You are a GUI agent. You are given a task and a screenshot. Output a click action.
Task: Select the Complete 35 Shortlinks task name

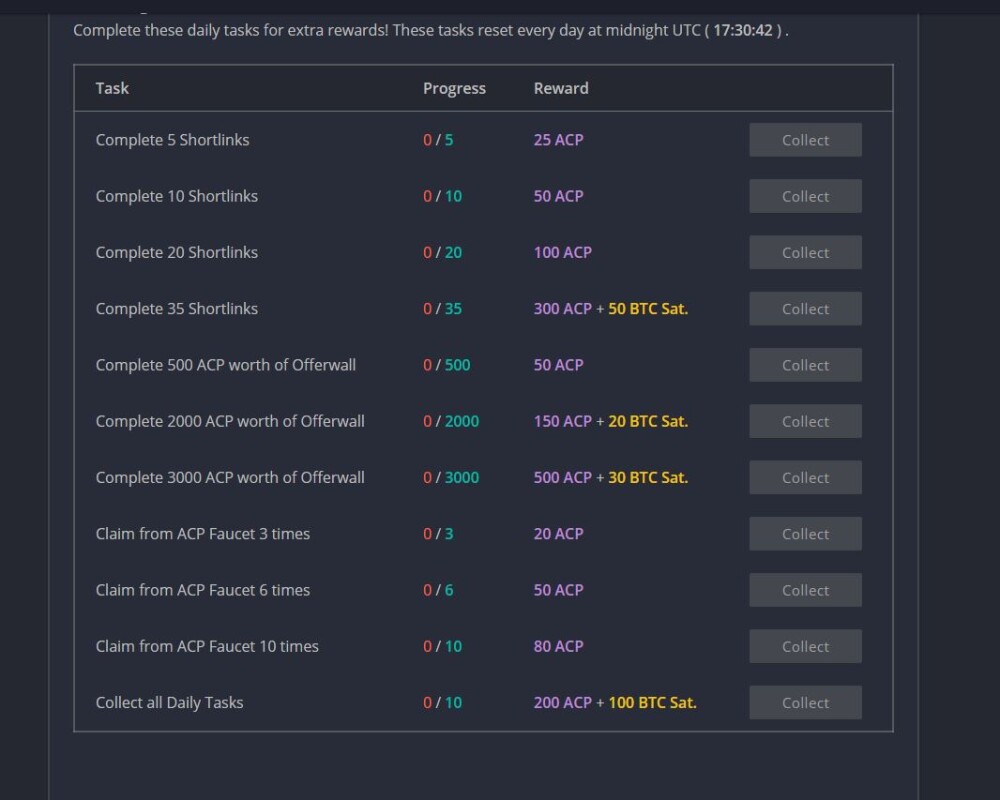click(177, 309)
